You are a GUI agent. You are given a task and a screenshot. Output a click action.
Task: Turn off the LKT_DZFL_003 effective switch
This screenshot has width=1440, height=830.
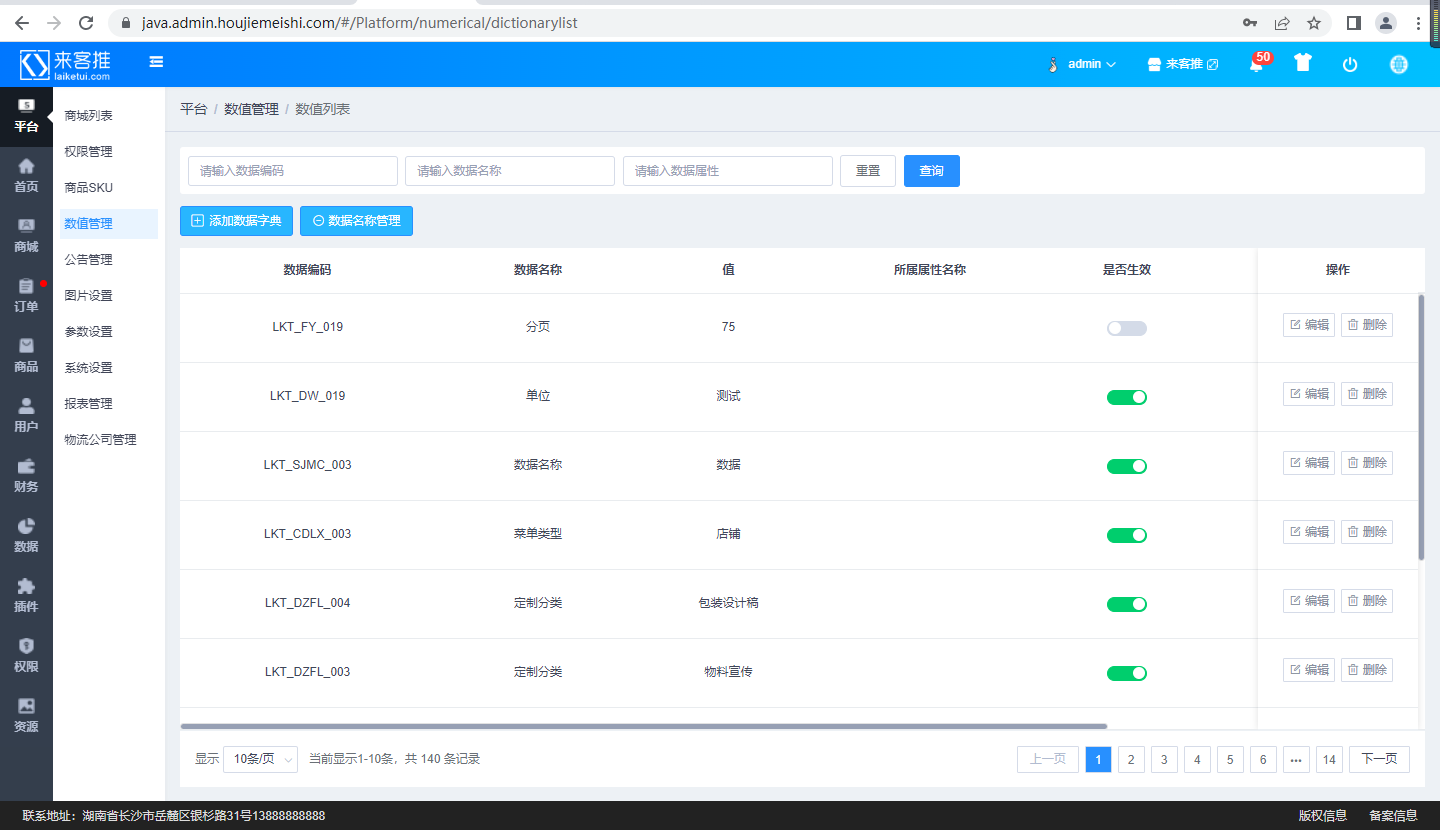(1127, 673)
